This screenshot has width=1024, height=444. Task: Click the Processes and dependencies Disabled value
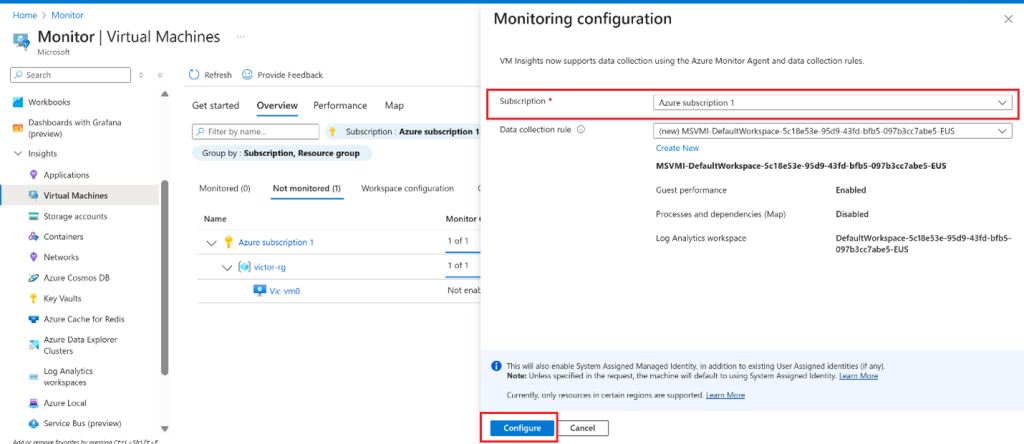point(852,214)
